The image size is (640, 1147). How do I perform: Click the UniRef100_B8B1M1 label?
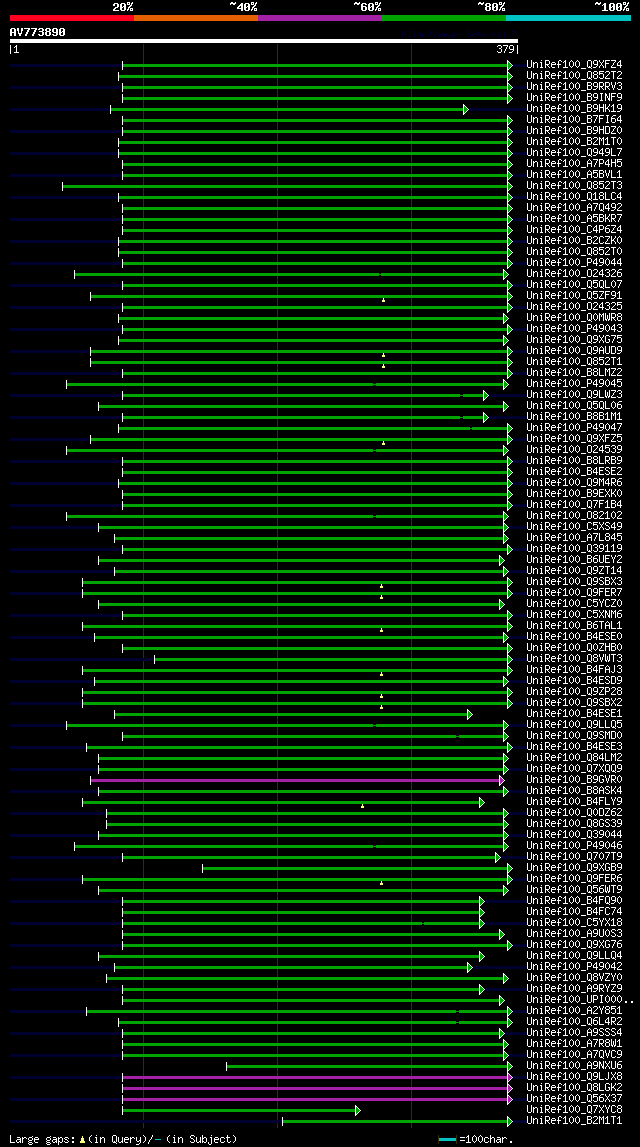pos(574,417)
